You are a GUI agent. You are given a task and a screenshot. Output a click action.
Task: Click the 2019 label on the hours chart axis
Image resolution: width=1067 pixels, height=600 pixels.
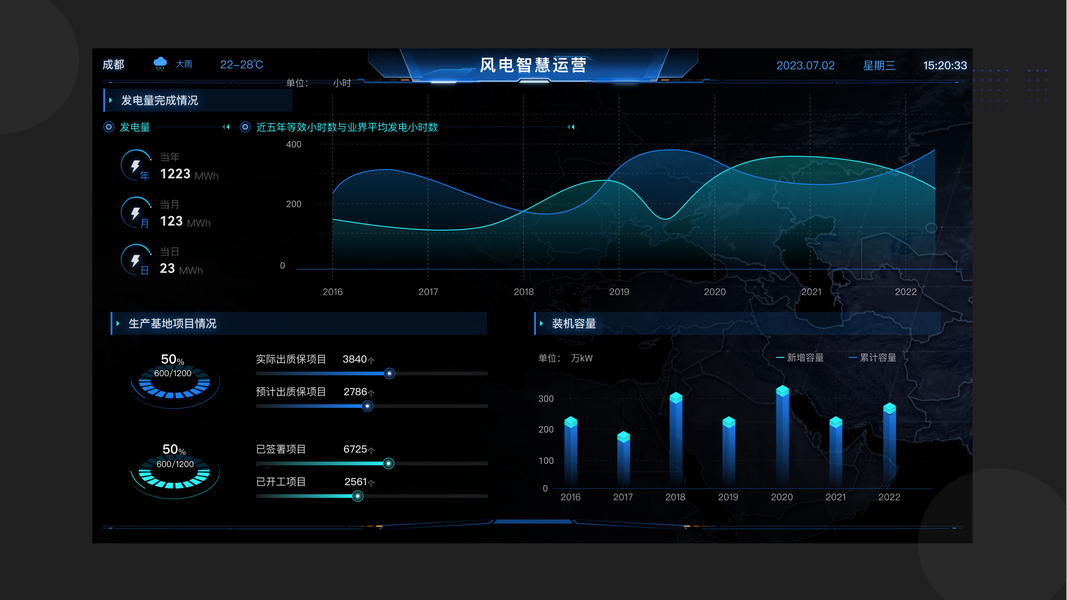pyautogui.click(x=619, y=292)
